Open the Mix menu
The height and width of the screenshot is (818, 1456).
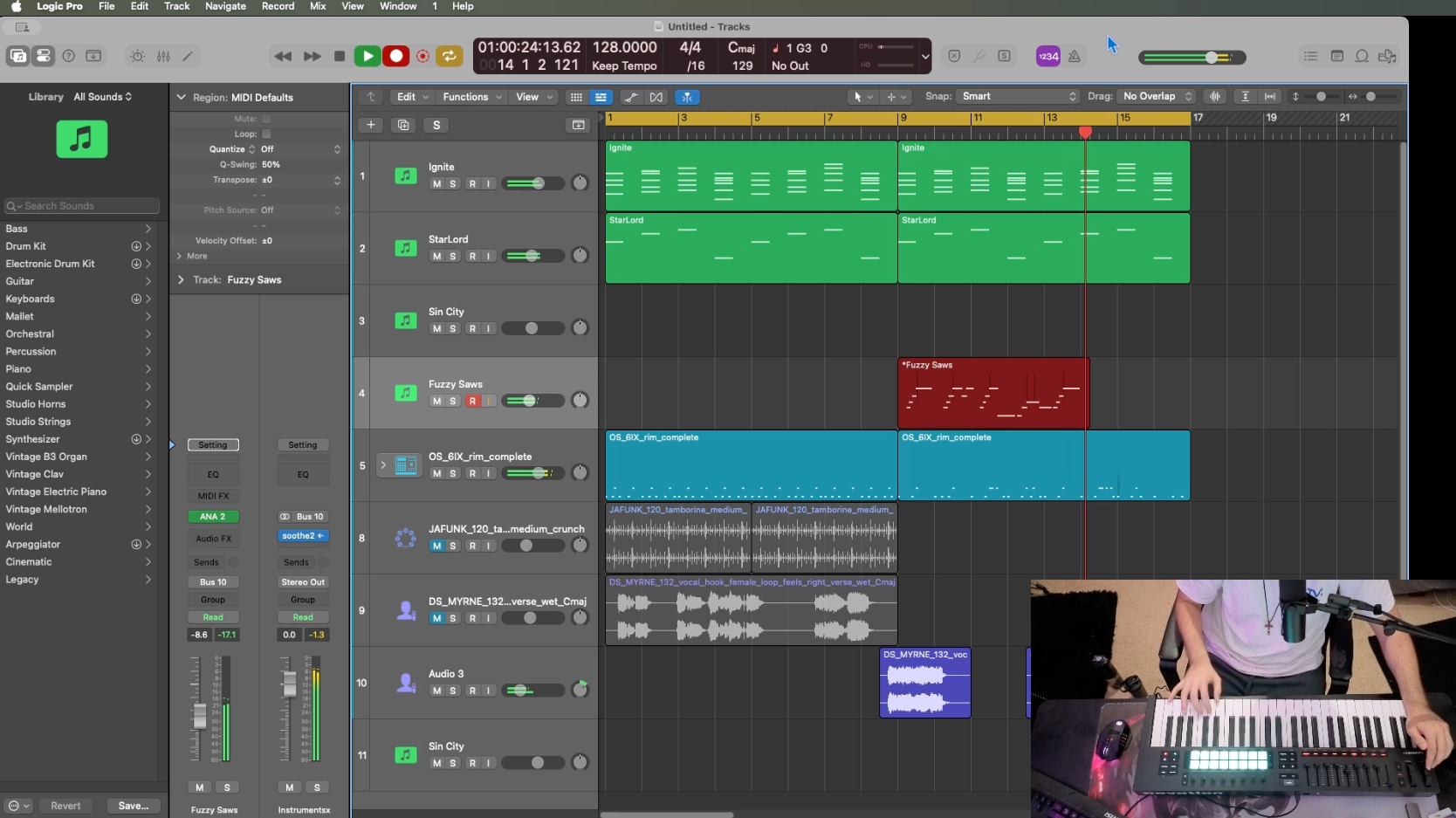click(318, 6)
